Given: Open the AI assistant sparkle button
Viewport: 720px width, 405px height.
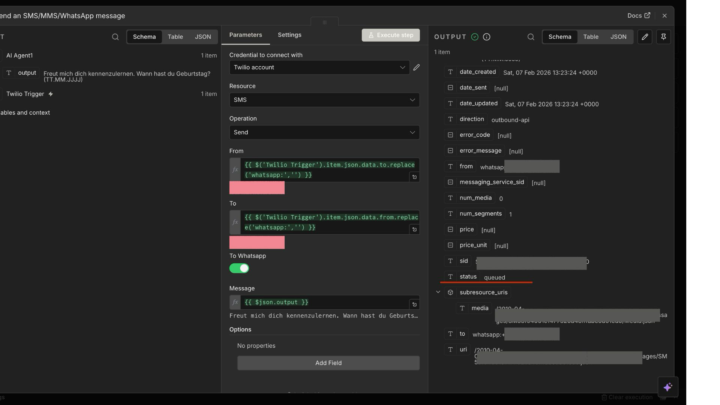Looking at the screenshot, I should 667,387.
